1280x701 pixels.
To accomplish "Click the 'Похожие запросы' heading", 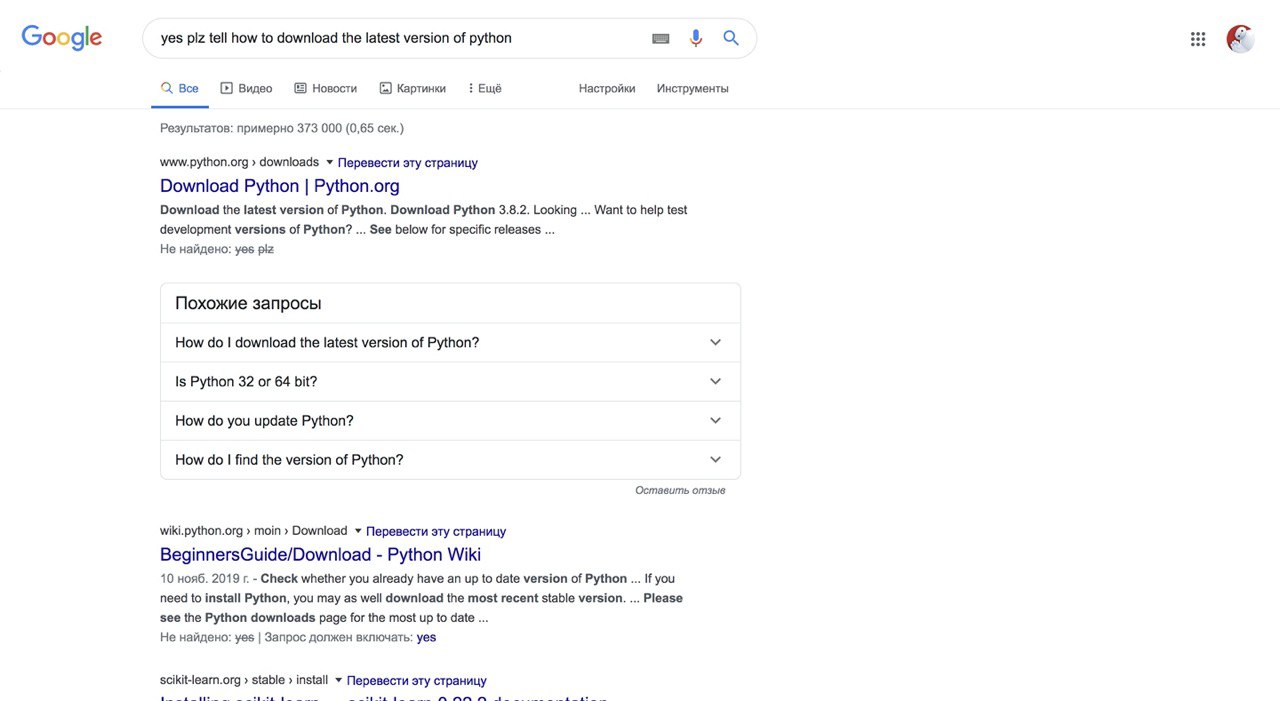I will 248,303.
